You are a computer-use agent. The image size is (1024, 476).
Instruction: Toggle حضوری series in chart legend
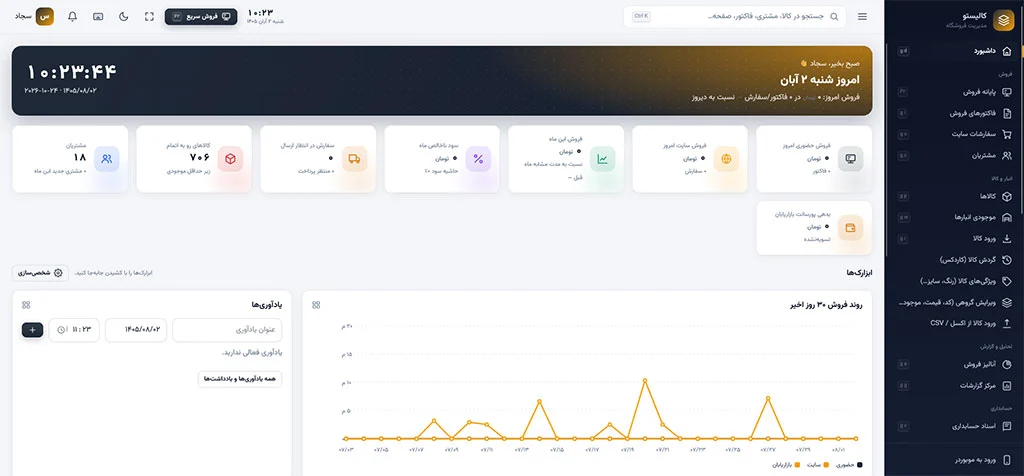click(x=850, y=465)
